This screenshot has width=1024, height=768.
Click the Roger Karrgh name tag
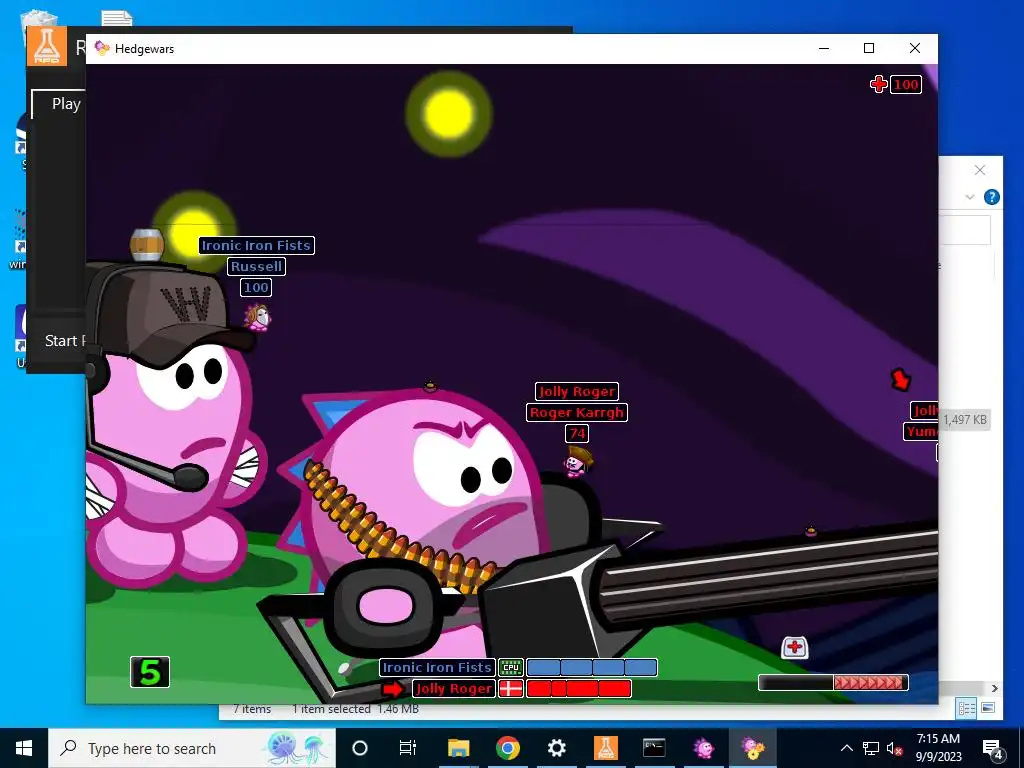[577, 412]
